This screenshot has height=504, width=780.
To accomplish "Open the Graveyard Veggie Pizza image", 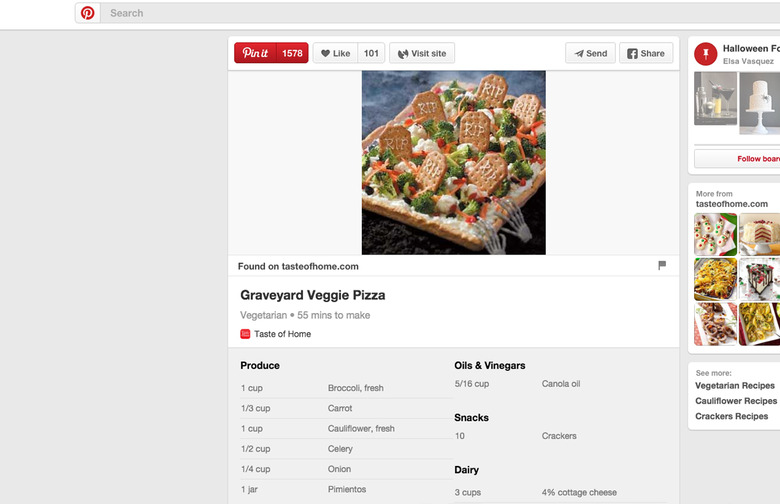I will [453, 162].
